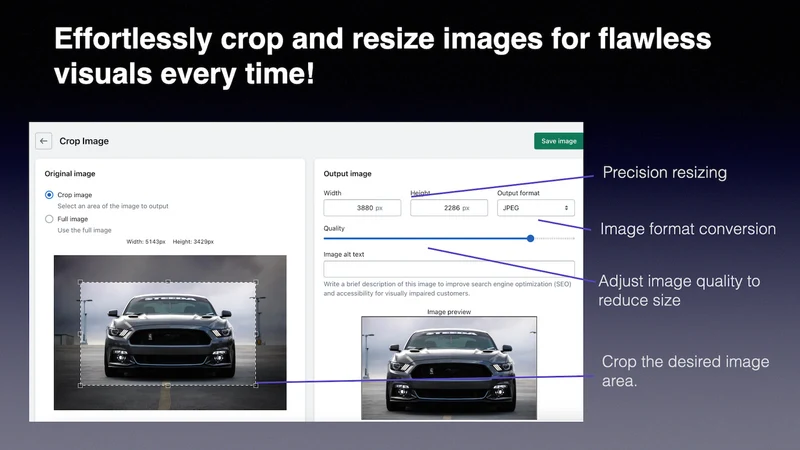Click the Height input field showing 2286
Image resolution: width=800 pixels, height=450 pixels.
[449, 208]
